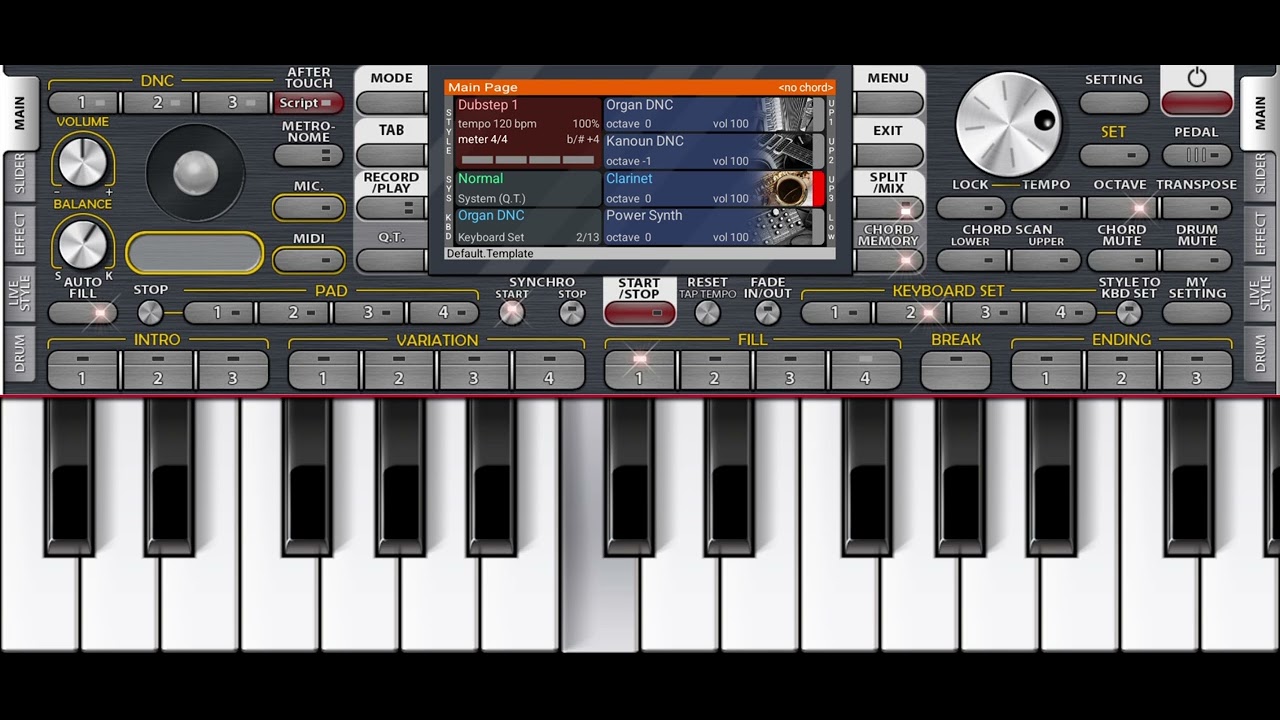Open the left DRUM side tab
Viewport: 1280px width, 720px height.
(20, 352)
